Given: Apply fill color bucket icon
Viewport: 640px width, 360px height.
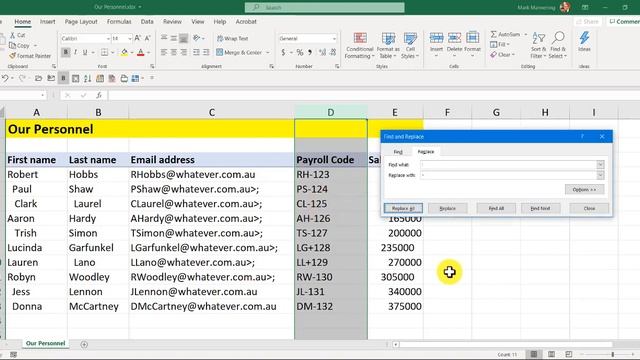Looking at the screenshot, I should pos(124,52).
